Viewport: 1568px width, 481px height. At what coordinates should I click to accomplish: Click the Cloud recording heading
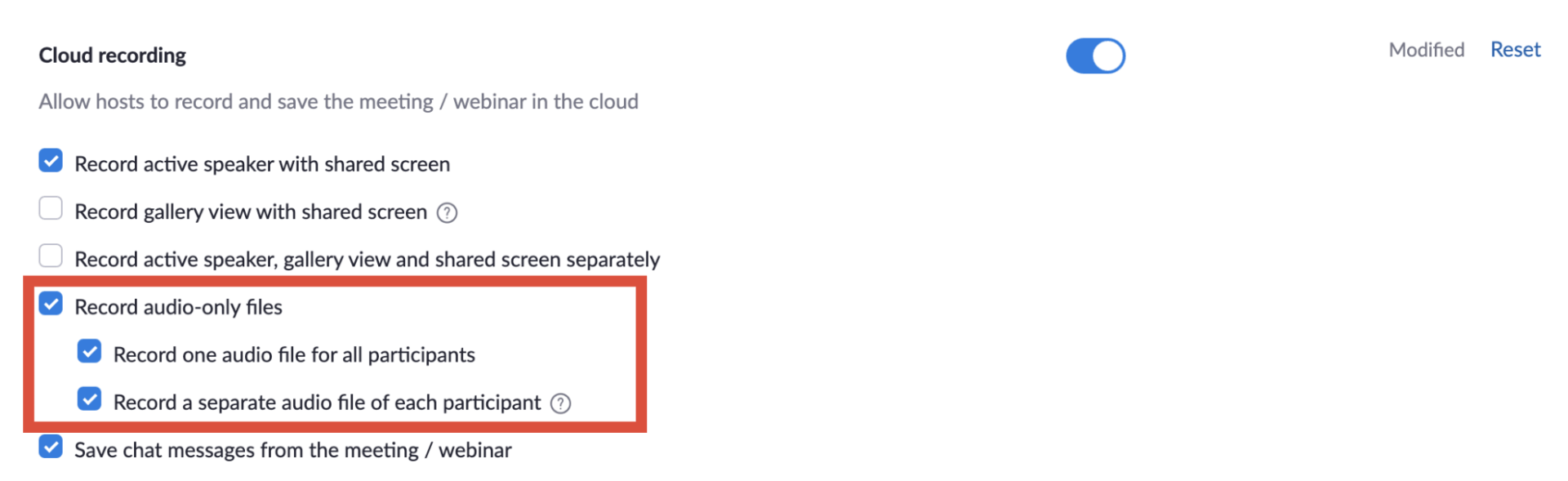pos(113,56)
